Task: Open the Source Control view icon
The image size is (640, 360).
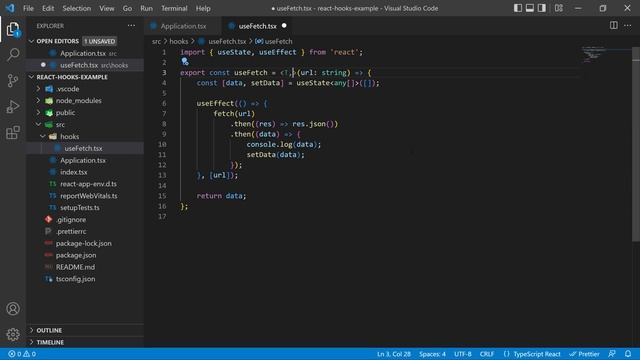Action: tap(13, 80)
